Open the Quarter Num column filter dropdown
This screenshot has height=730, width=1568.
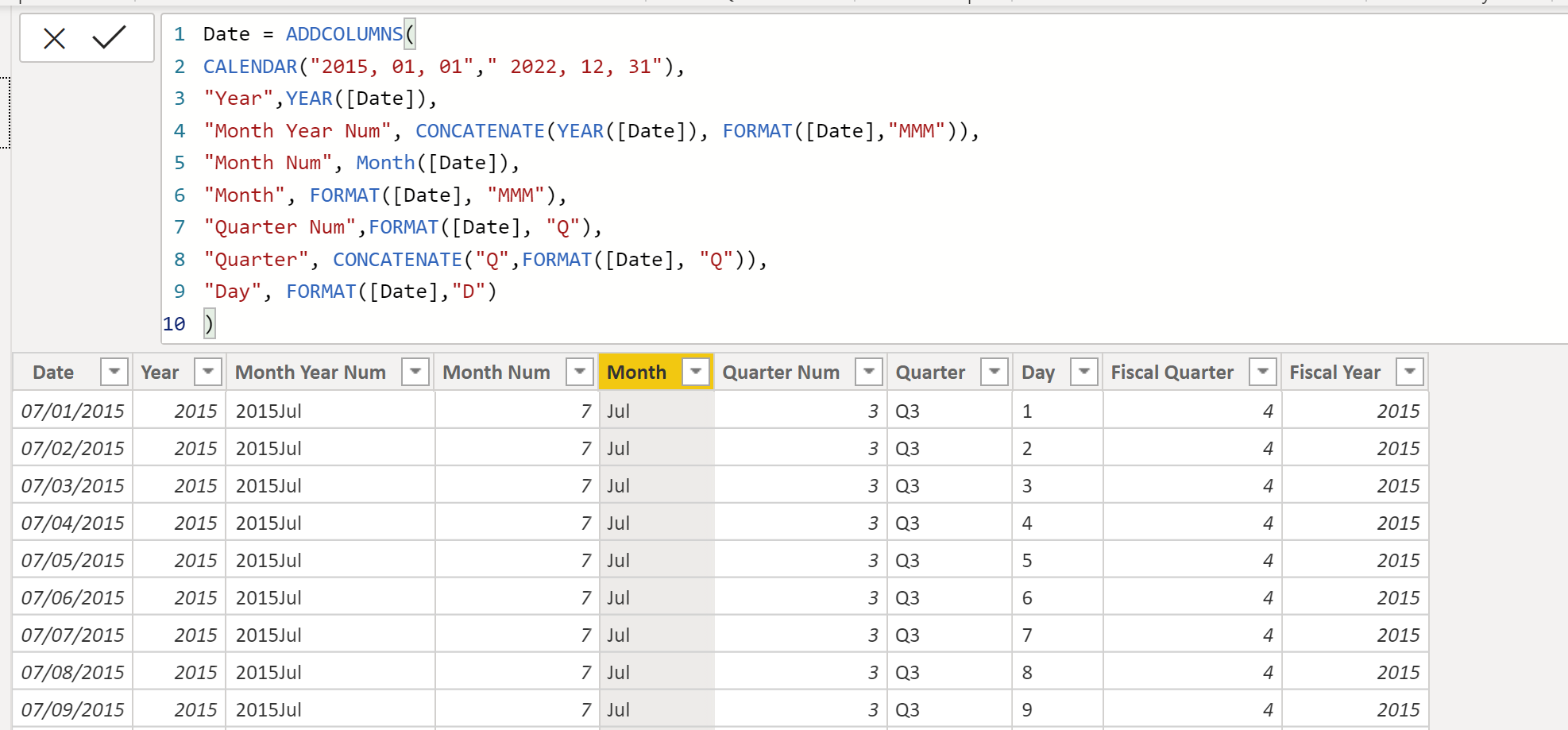coord(869,372)
